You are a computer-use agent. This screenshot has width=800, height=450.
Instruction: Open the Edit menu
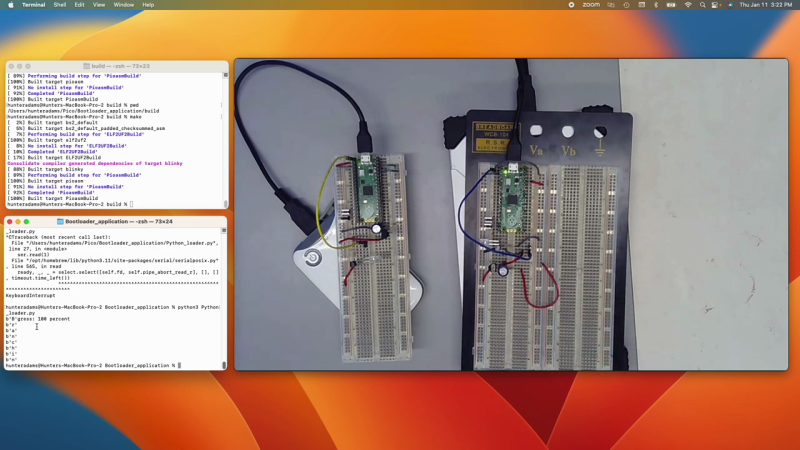[80, 5]
